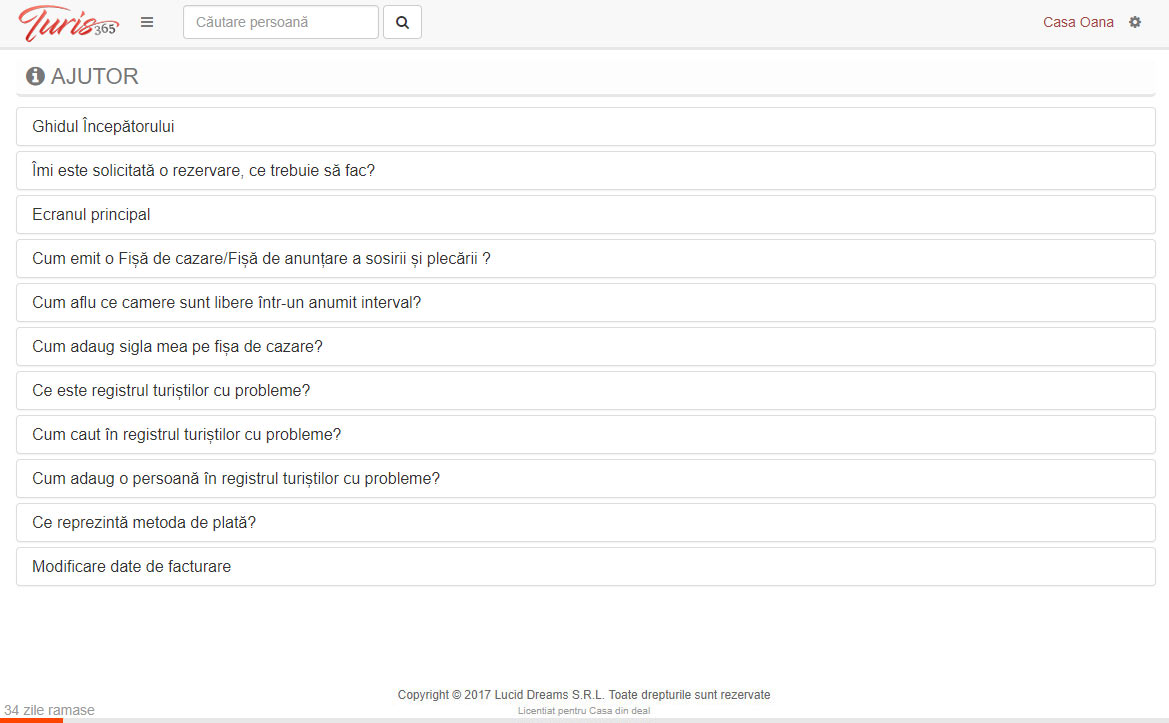The width and height of the screenshot is (1169, 723).
Task: Click the Lucid Dreams copyright footer text
Action: click(x=584, y=695)
